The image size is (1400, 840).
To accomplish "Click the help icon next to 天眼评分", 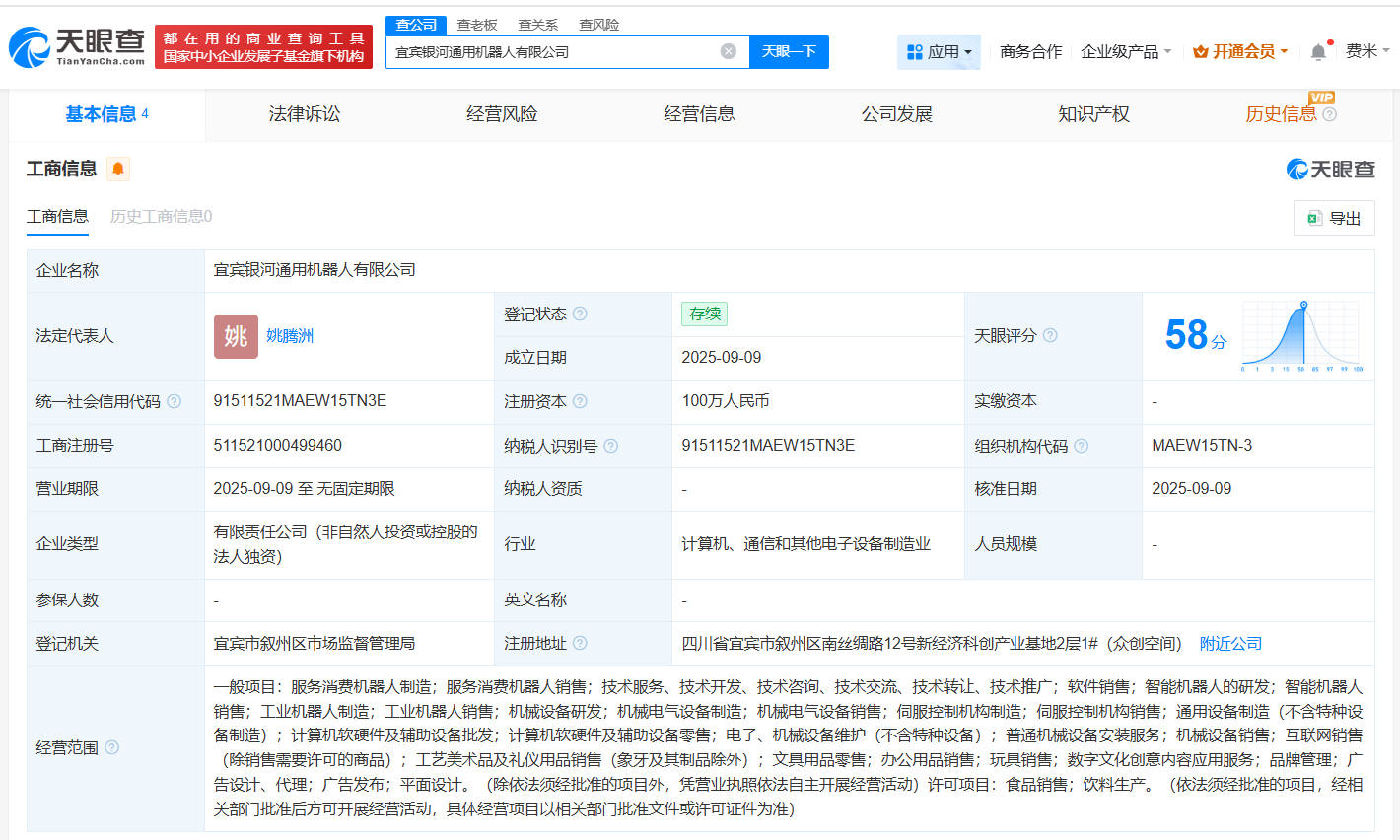I will coord(1050,336).
